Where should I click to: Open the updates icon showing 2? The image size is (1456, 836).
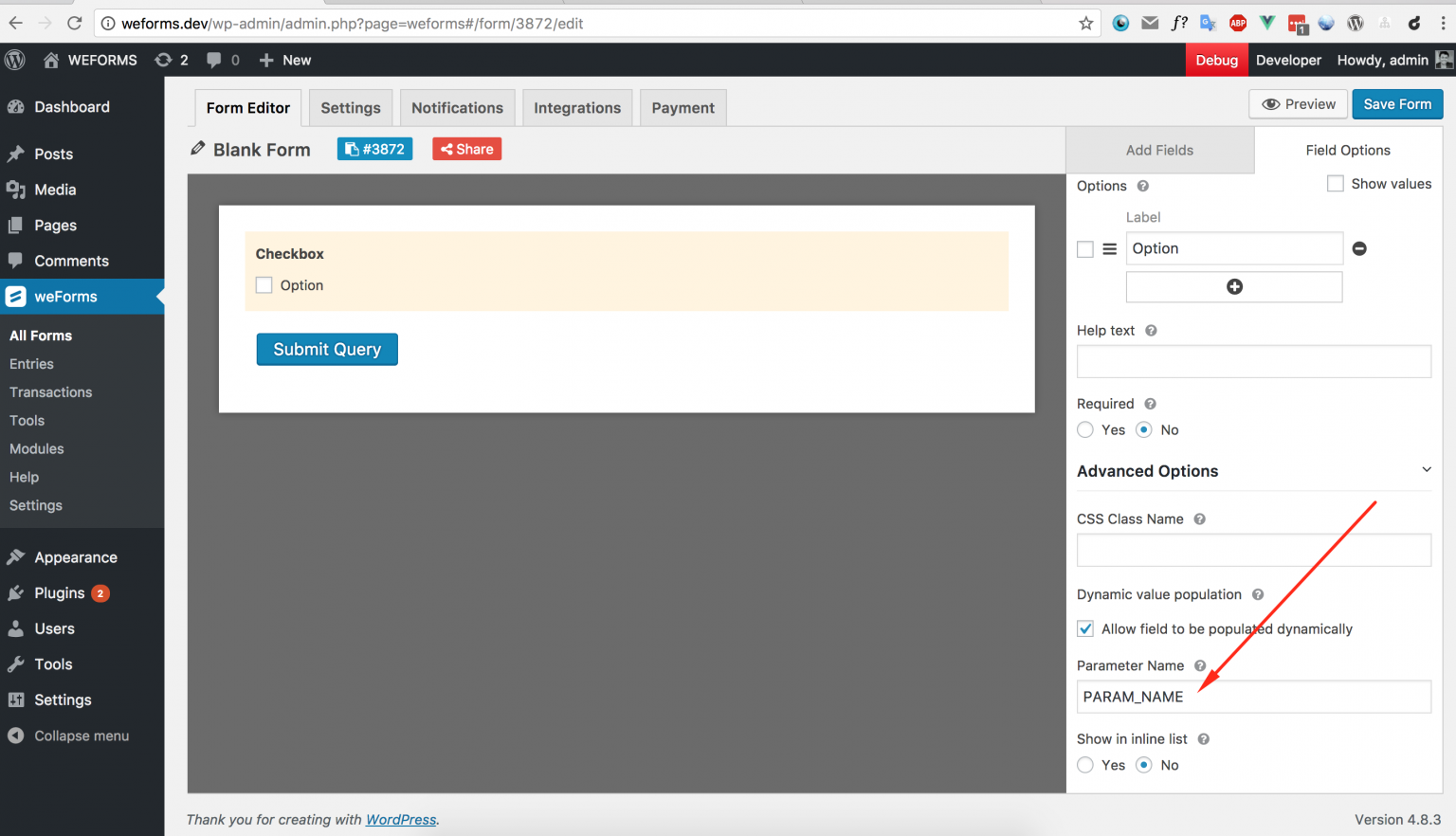[172, 60]
